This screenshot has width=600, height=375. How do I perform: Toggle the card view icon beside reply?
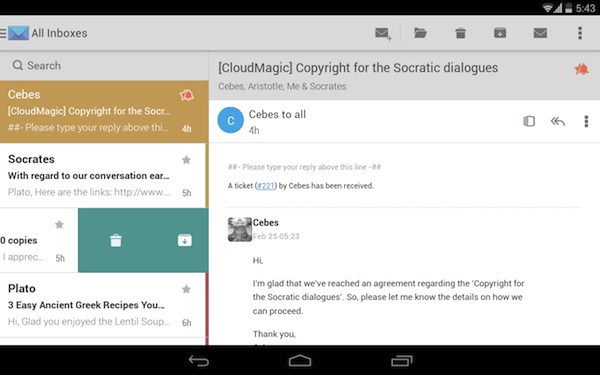coord(529,121)
